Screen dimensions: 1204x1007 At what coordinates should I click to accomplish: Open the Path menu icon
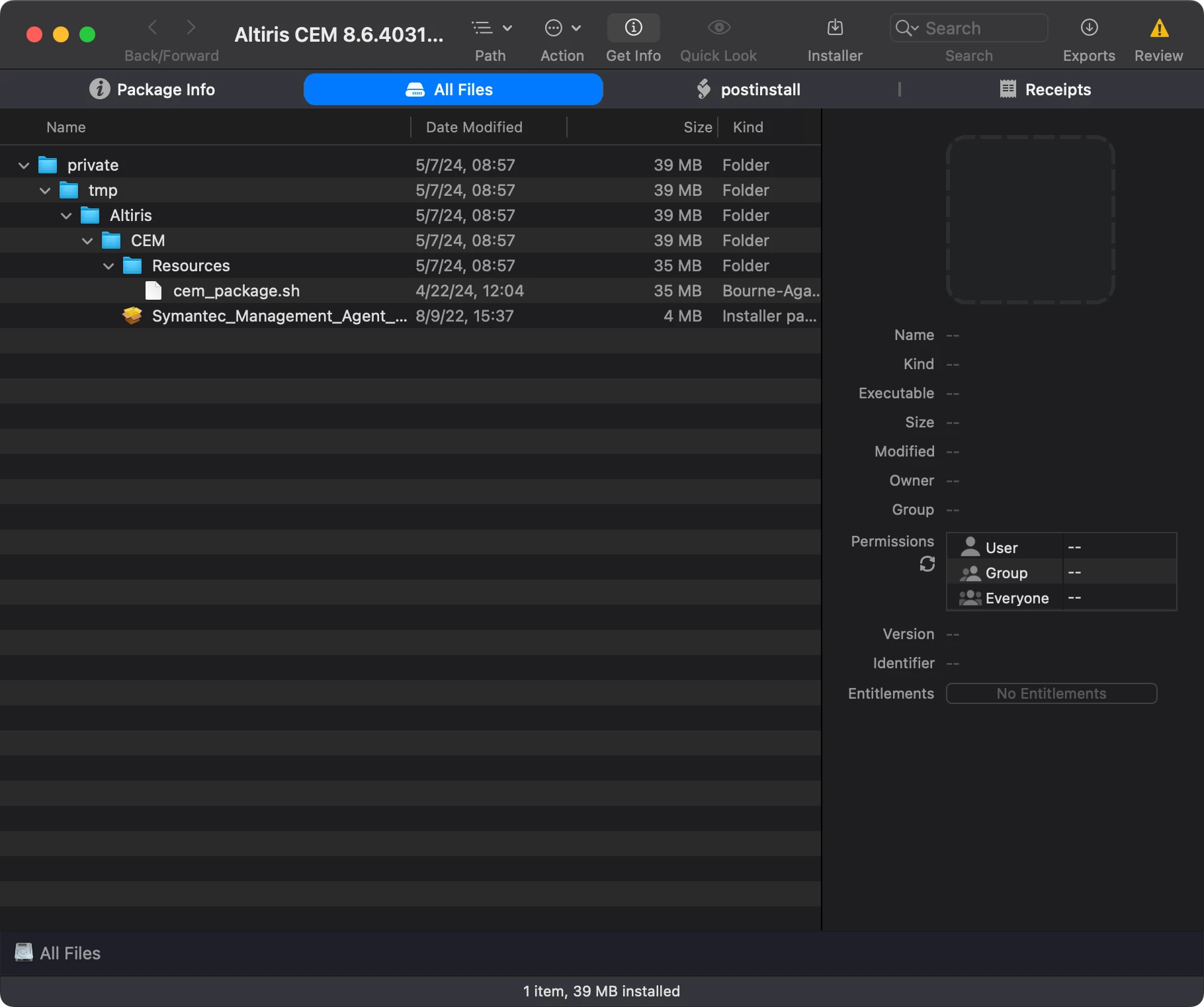point(492,28)
